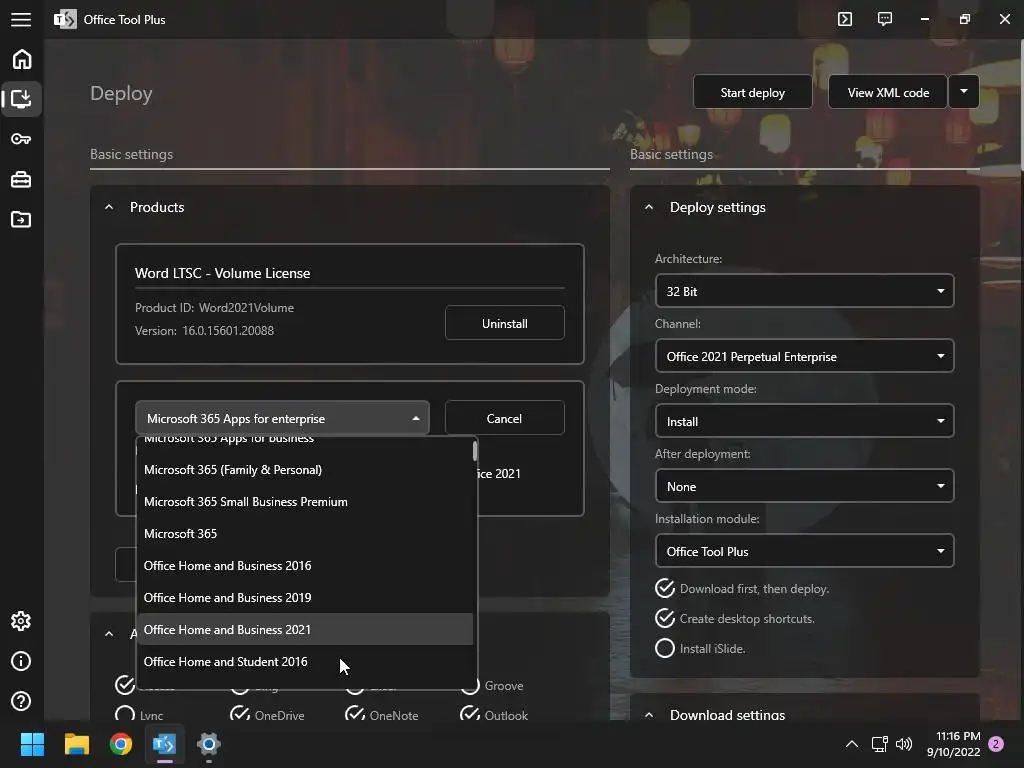The height and width of the screenshot is (768, 1024).
Task: Select Office Home and Student 2016
Action: coord(304,662)
